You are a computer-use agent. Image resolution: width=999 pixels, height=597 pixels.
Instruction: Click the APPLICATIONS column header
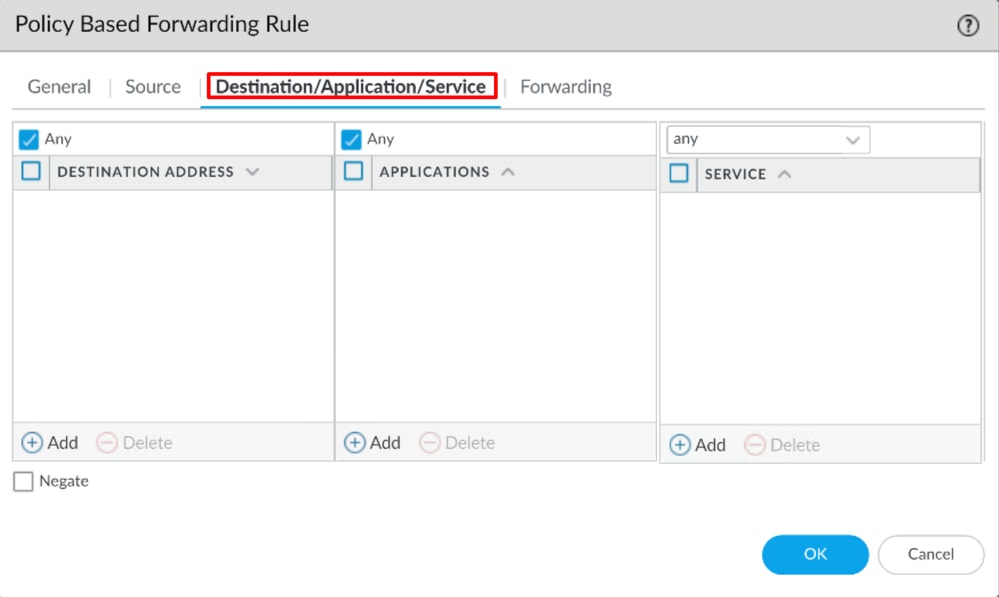434,172
